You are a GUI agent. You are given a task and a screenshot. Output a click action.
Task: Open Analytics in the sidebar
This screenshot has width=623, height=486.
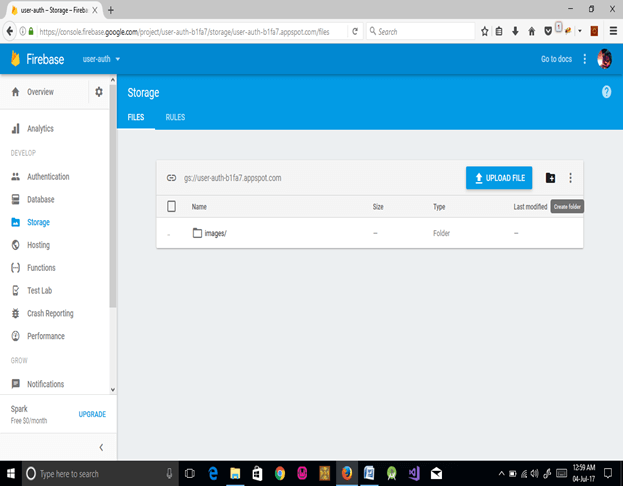point(40,129)
